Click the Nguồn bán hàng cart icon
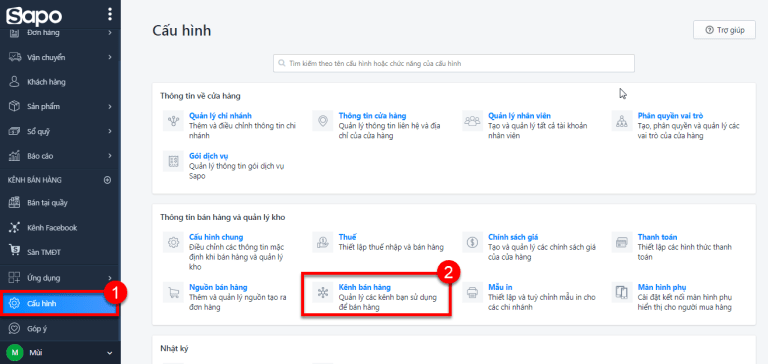This screenshot has width=768, height=364. tap(173, 292)
